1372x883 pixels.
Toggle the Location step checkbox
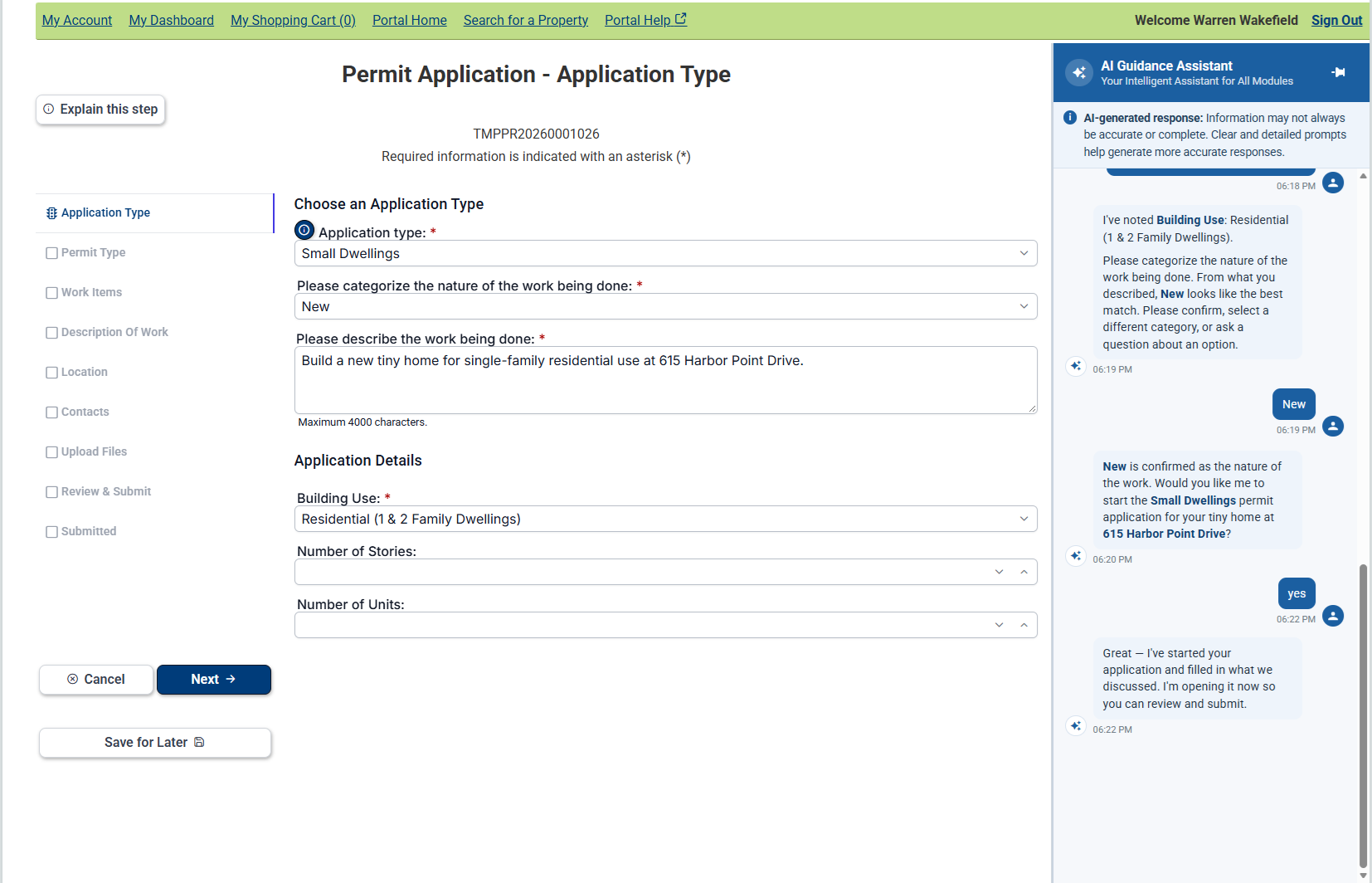[x=51, y=373]
